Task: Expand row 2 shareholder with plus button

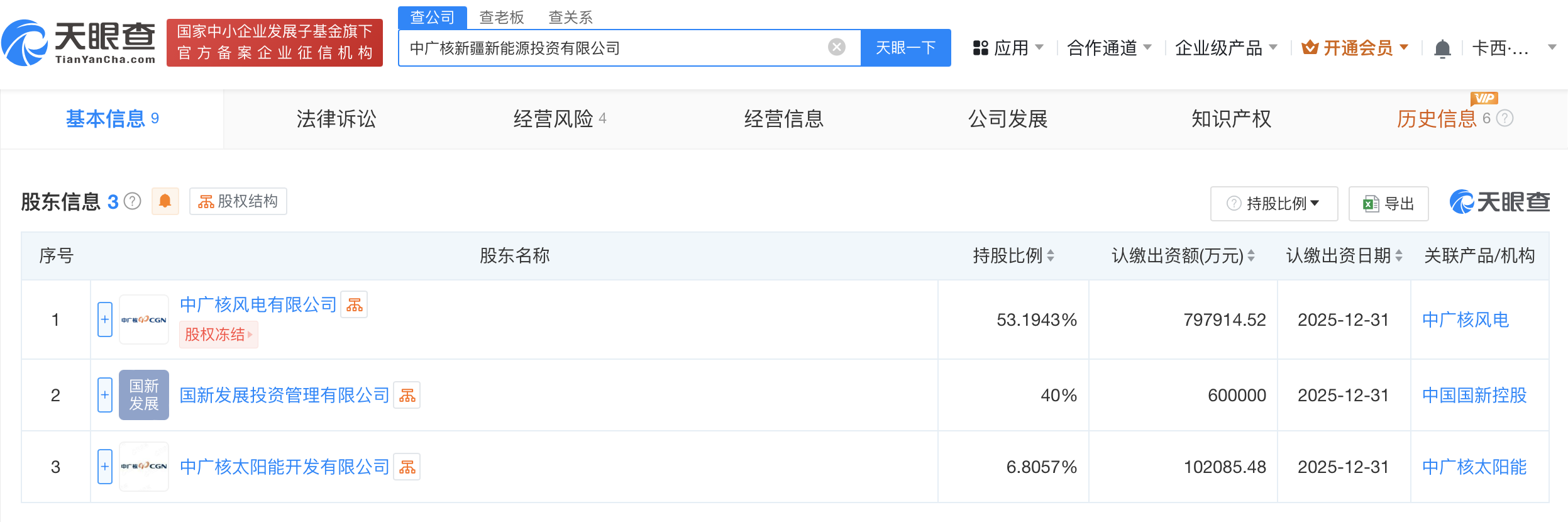Action: point(105,395)
